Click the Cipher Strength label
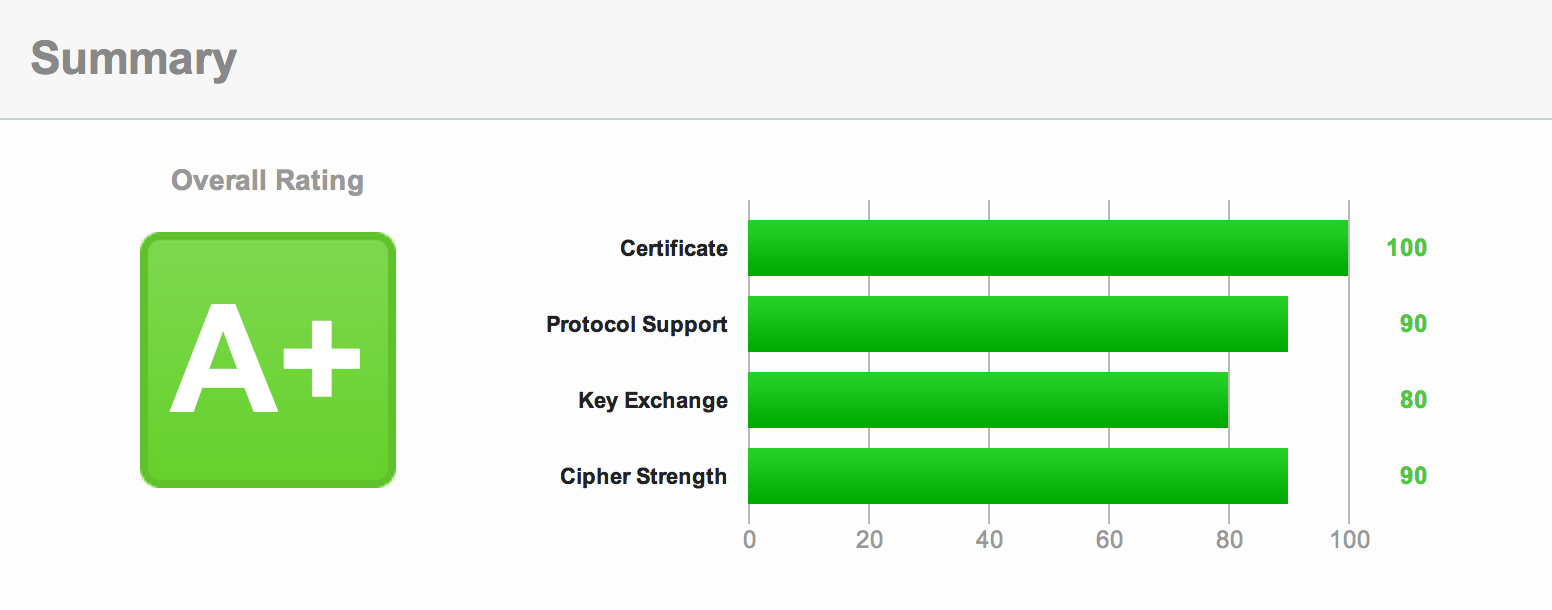This screenshot has width=1552, height=610. tap(644, 476)
